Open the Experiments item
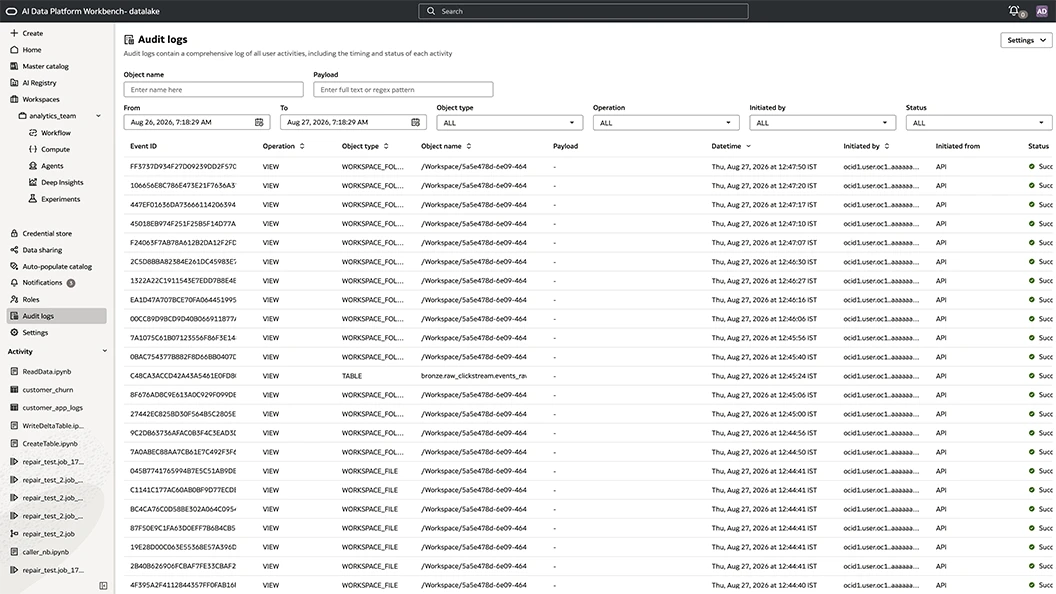The image size is (1056, 594). pyautogui.click(x=60, y=199)
